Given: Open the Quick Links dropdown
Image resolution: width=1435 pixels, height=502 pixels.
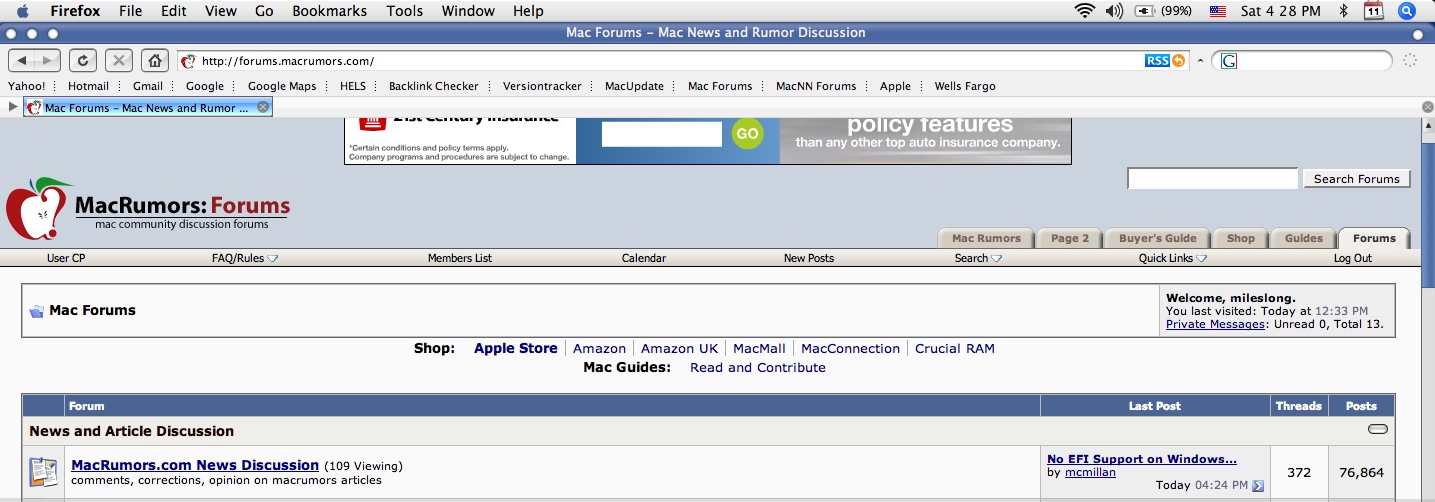Looking at the screenshot, I should pos(1173,258).
